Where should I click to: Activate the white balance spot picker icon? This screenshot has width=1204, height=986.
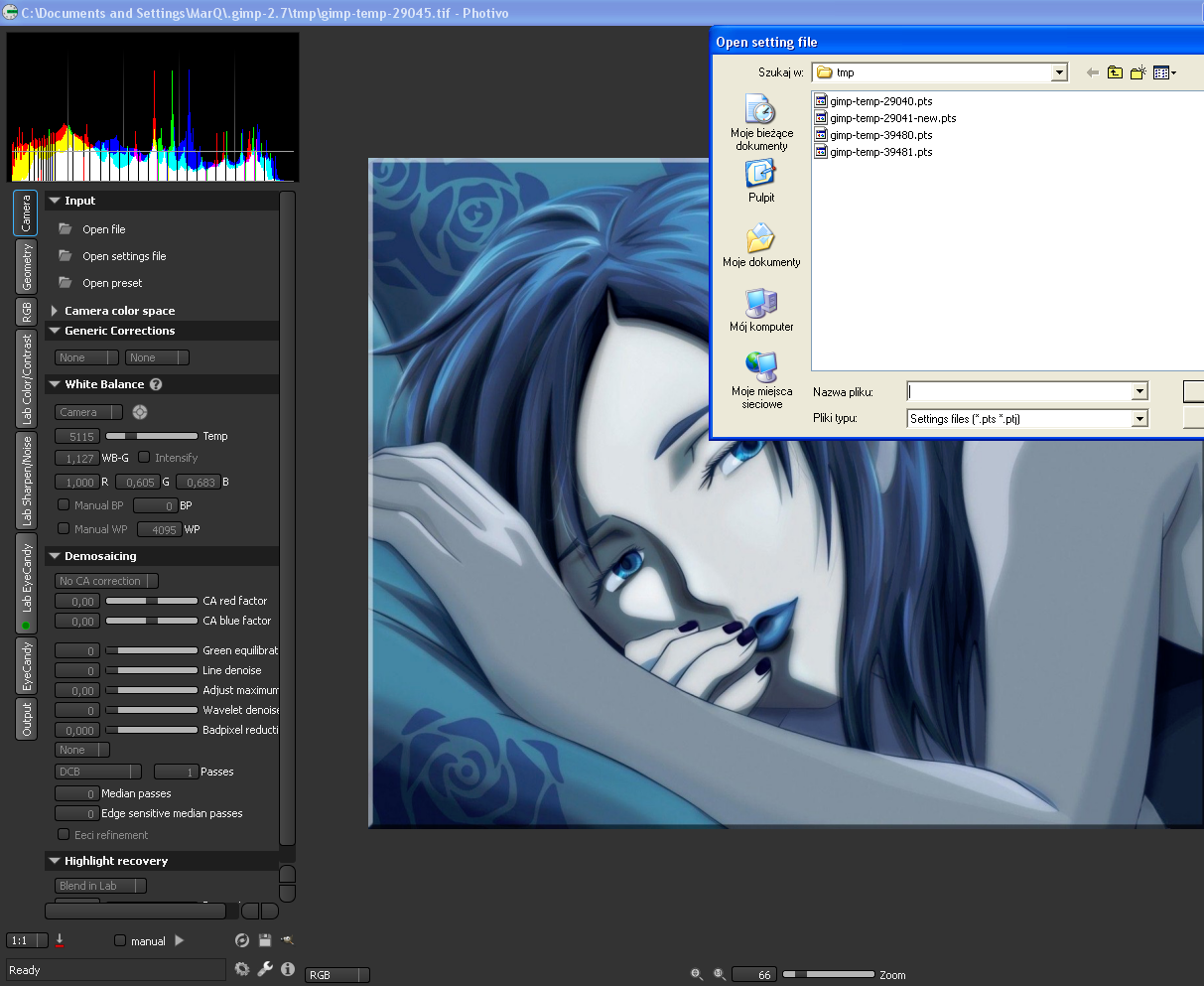coord(140,412)
